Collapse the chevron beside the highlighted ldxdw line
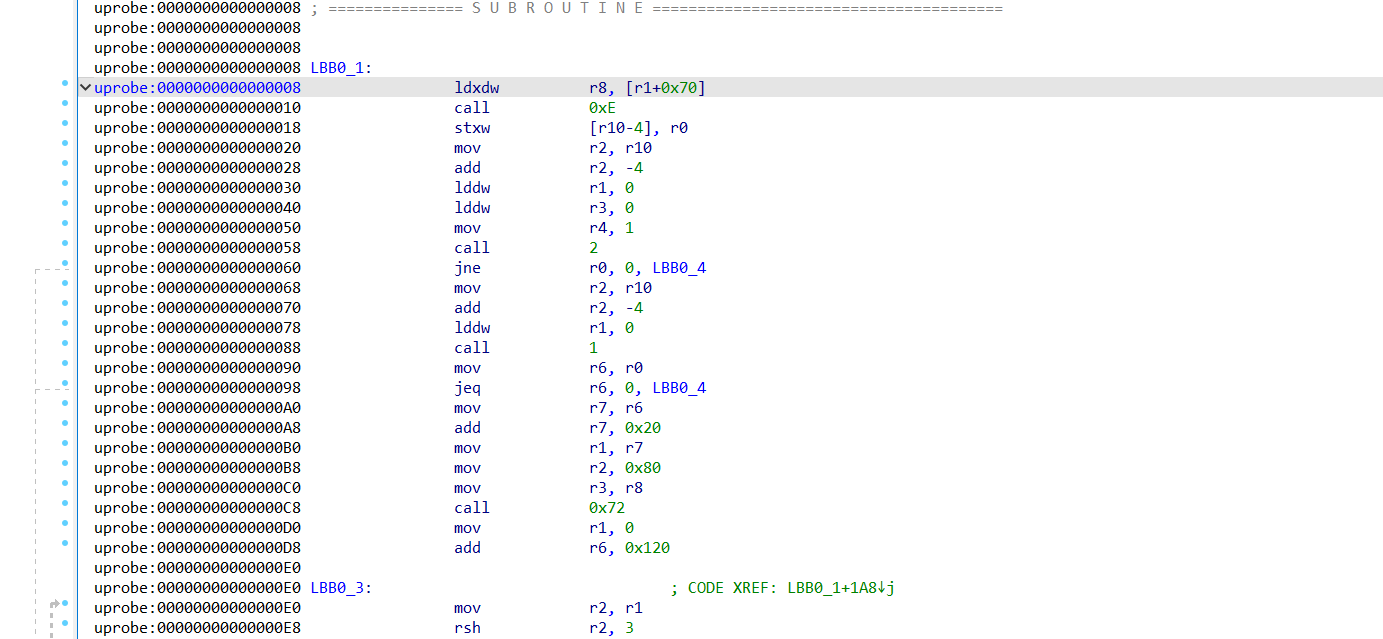The width and height of the screenshot is (1383, 639). pos(85,88)
